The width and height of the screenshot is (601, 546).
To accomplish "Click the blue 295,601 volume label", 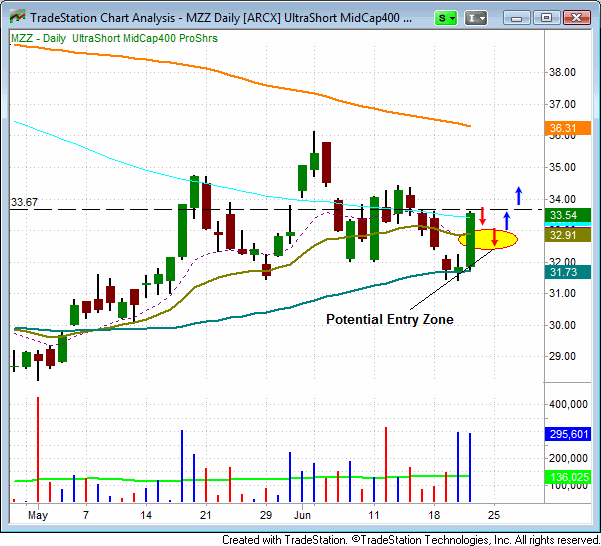I will (x=569, y=434).
